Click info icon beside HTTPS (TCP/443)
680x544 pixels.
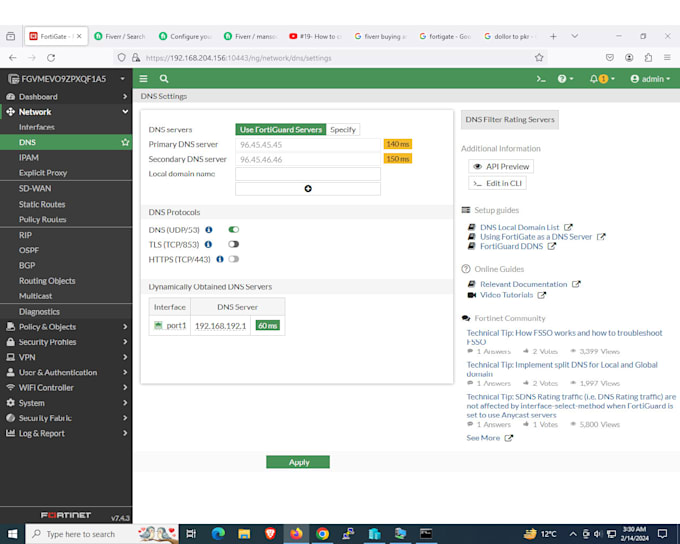point(220,259)
